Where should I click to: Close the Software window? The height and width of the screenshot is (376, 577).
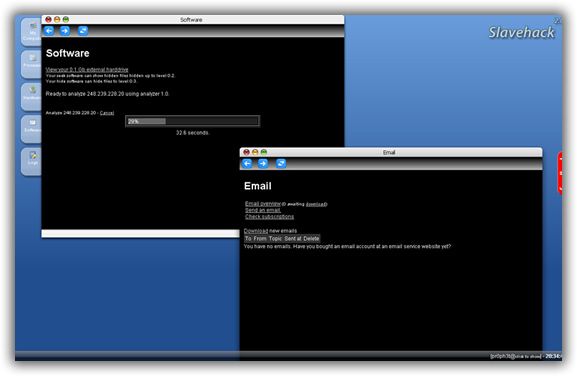point(49,19)
